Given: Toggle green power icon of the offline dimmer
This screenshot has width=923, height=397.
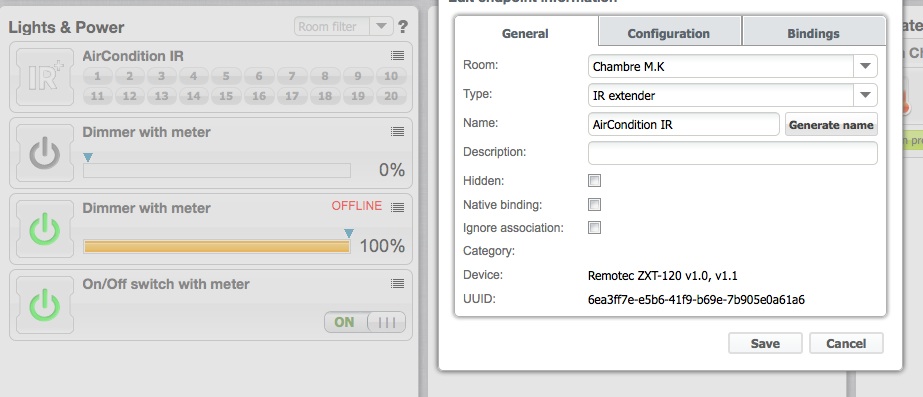Looking at the screenshot, I should pos(45,229).
